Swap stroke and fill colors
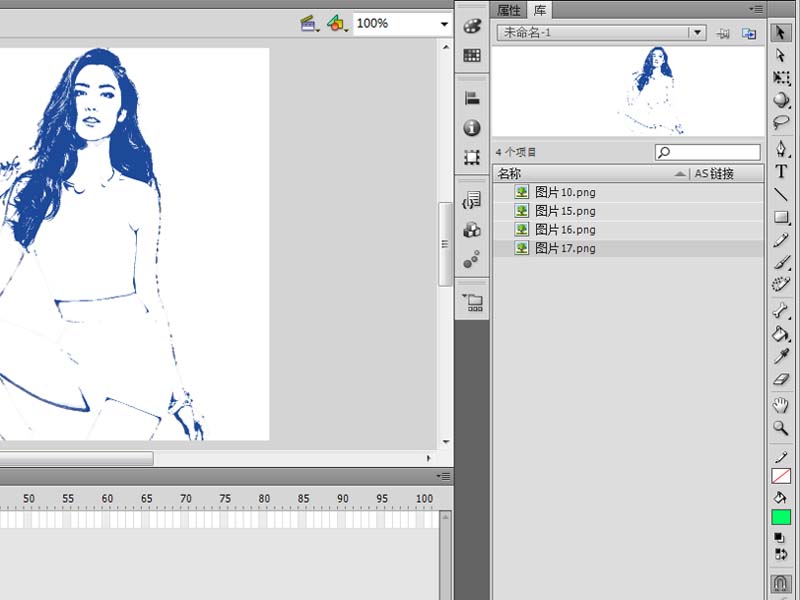The image size is (800, 600). pos(781,554)
